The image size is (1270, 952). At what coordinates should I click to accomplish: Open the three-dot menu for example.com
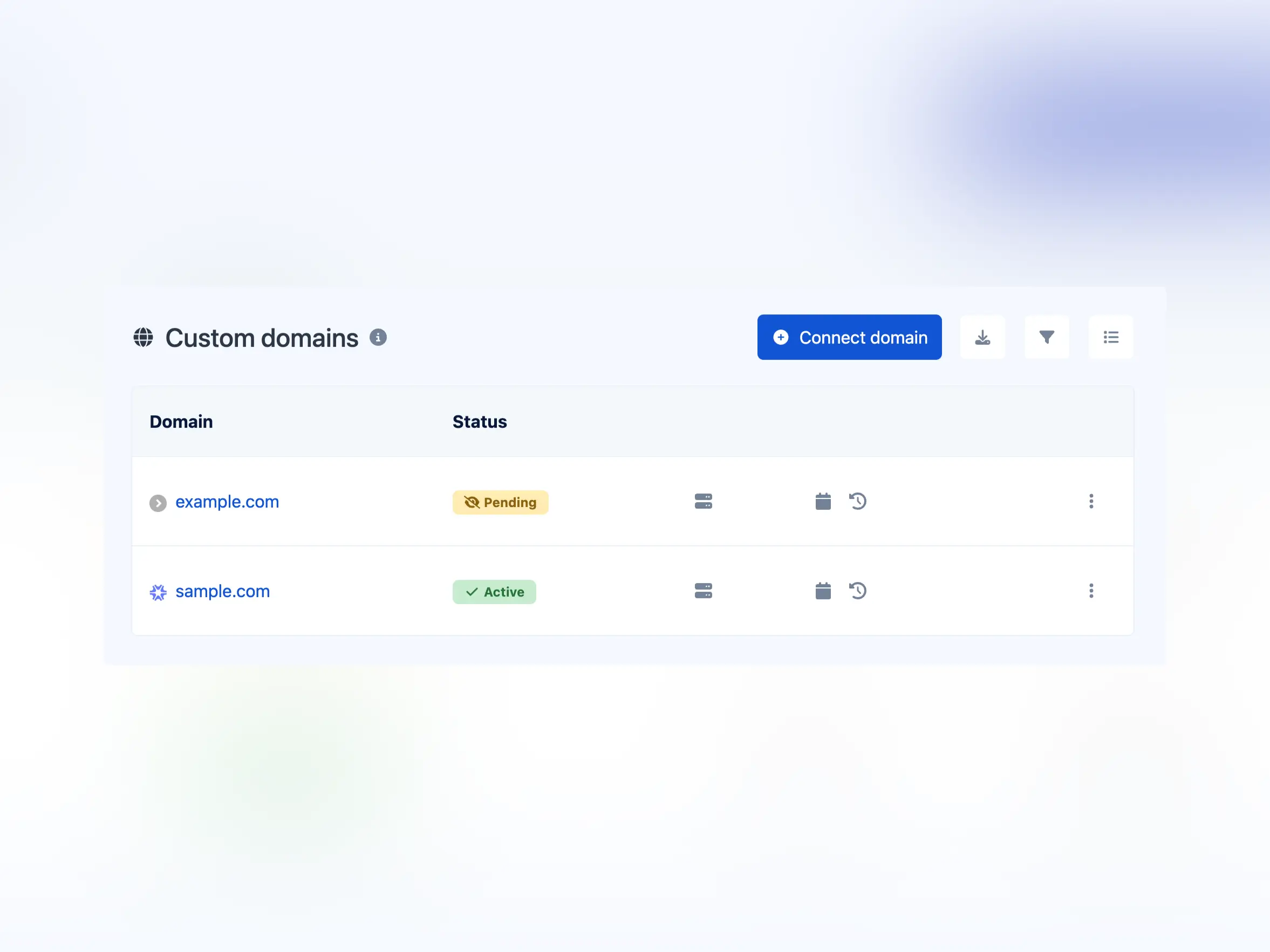(x=1091, y=502)
